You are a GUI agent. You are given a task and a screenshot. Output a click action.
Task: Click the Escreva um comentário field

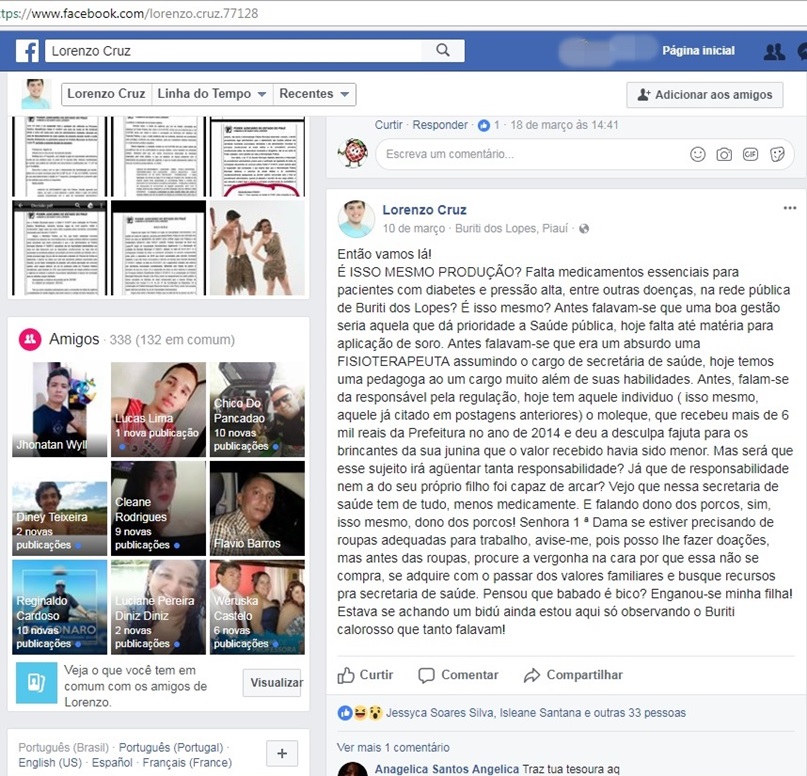click(530, 154)
